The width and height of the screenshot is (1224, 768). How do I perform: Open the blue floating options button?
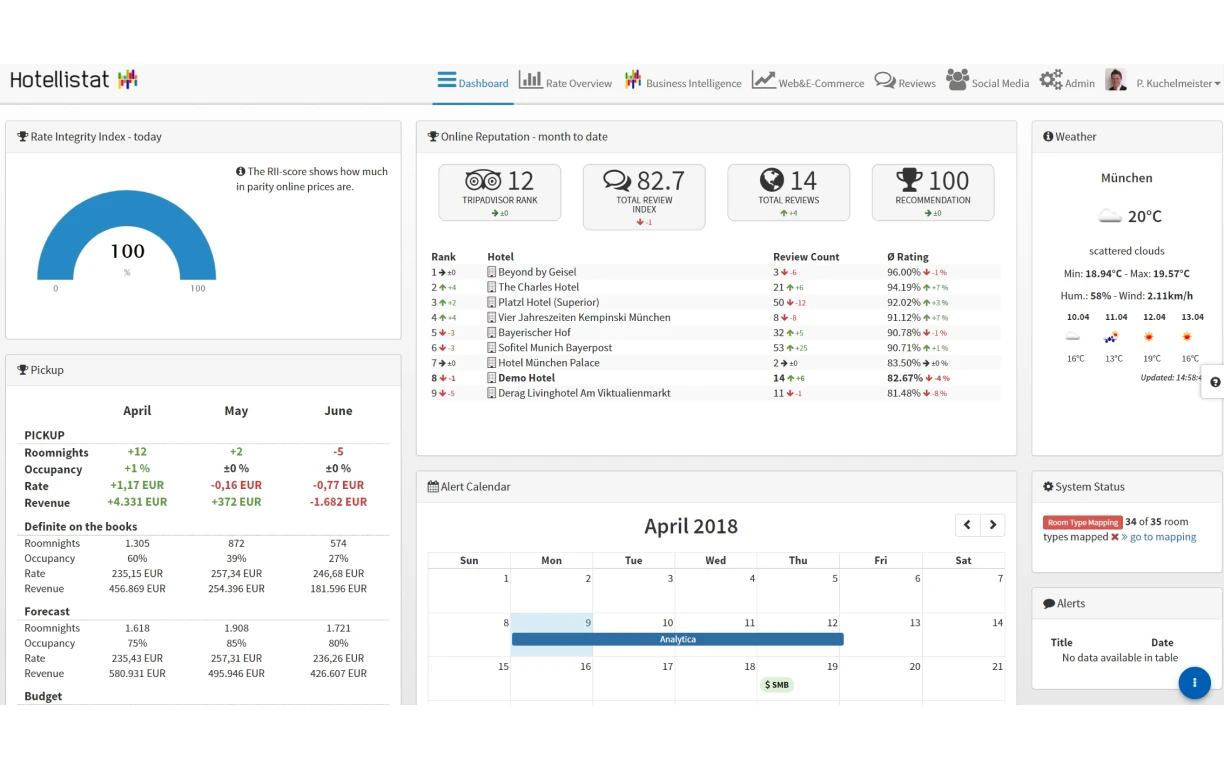click(1194, 683)
